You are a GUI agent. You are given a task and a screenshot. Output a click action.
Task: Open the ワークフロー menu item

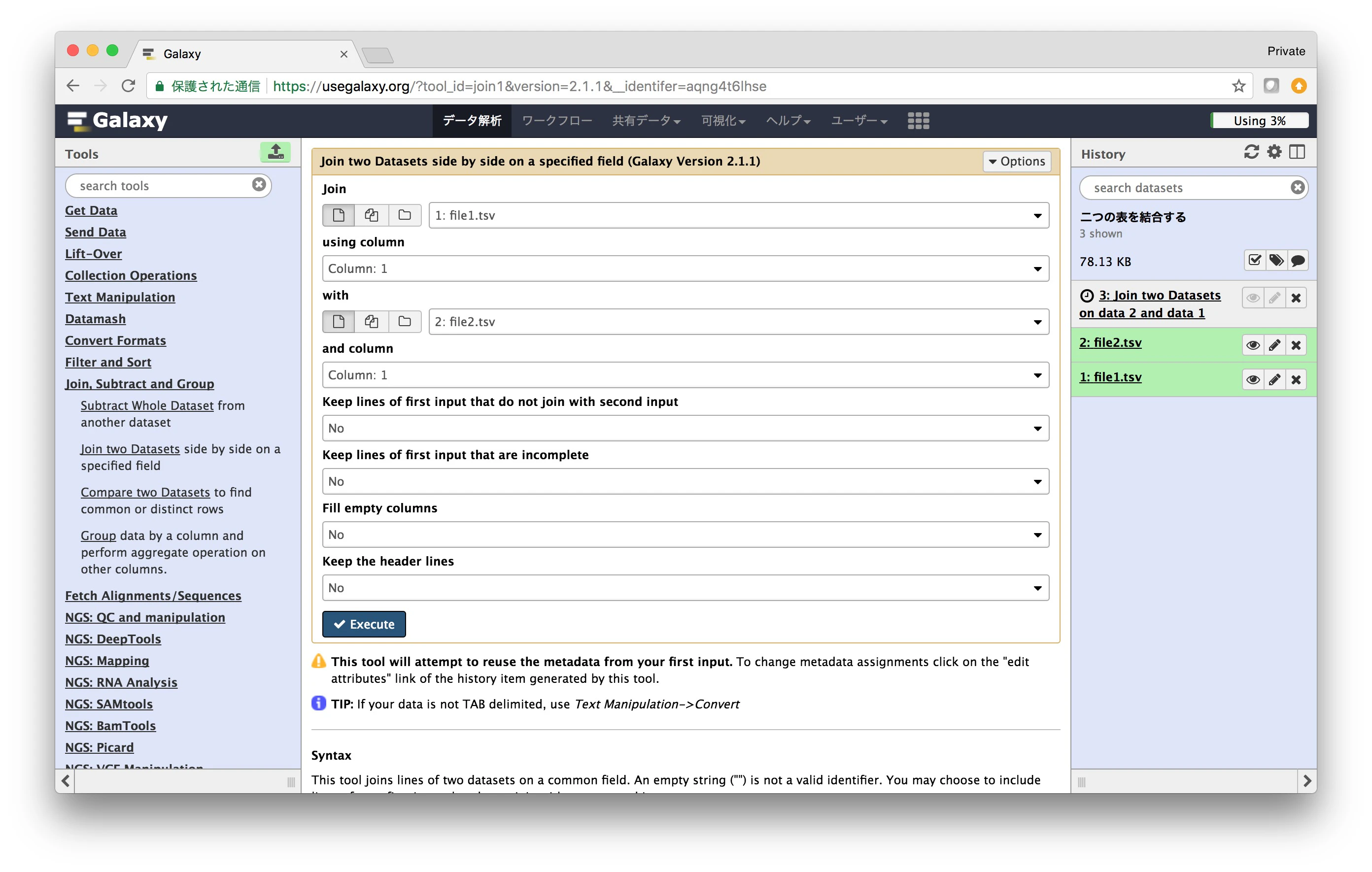point(557,121)
